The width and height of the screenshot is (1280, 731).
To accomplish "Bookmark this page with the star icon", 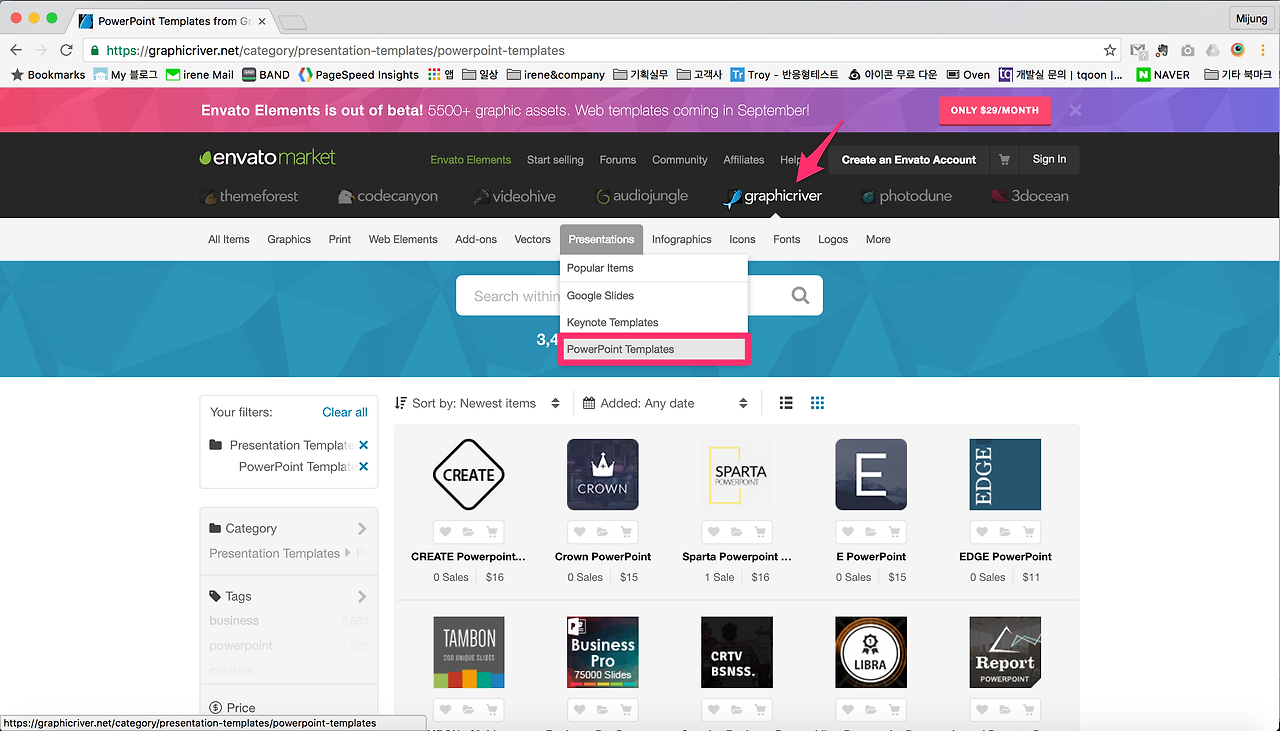I will 1109,50.
